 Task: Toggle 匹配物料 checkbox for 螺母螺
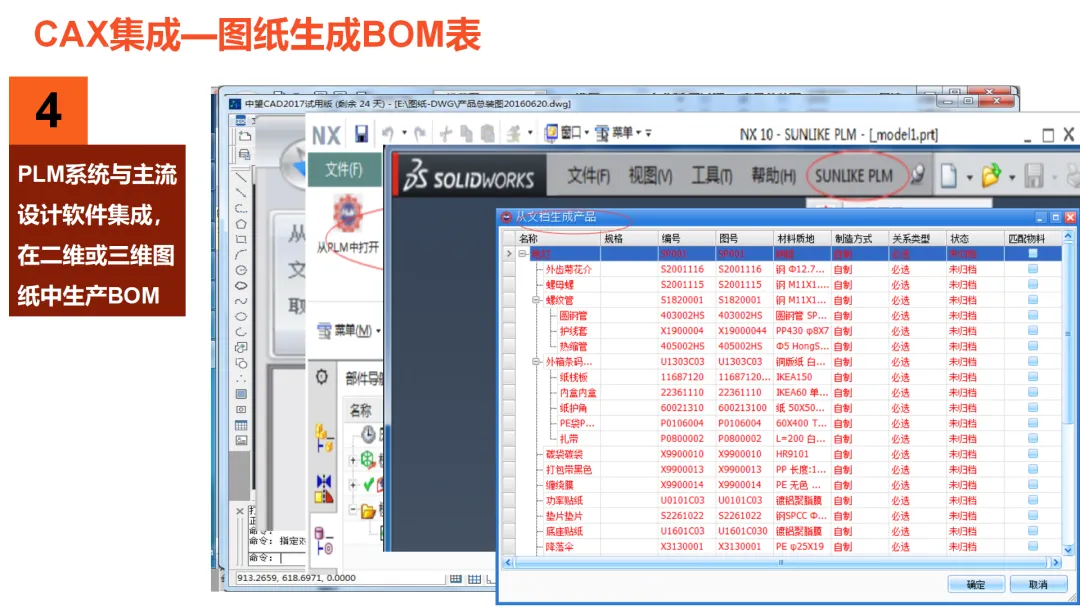1032,284
